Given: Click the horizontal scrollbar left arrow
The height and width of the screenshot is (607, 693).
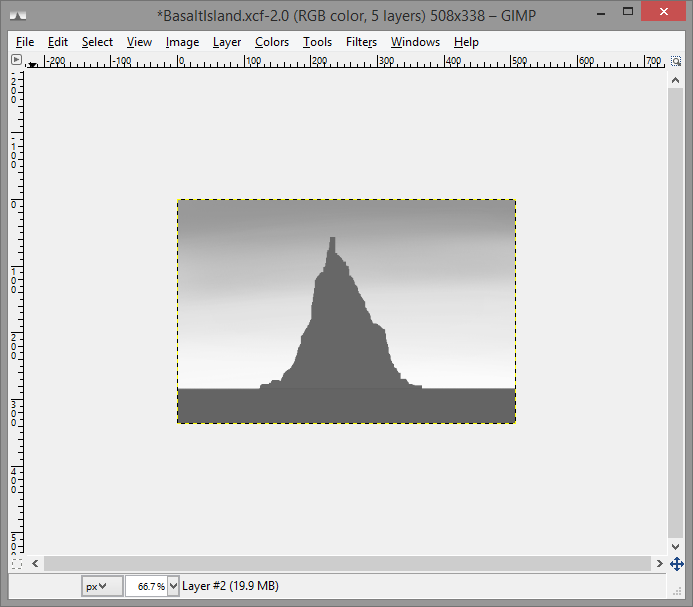Looking at the screenshot, I should pyautogui.click(x=35, y=564).
